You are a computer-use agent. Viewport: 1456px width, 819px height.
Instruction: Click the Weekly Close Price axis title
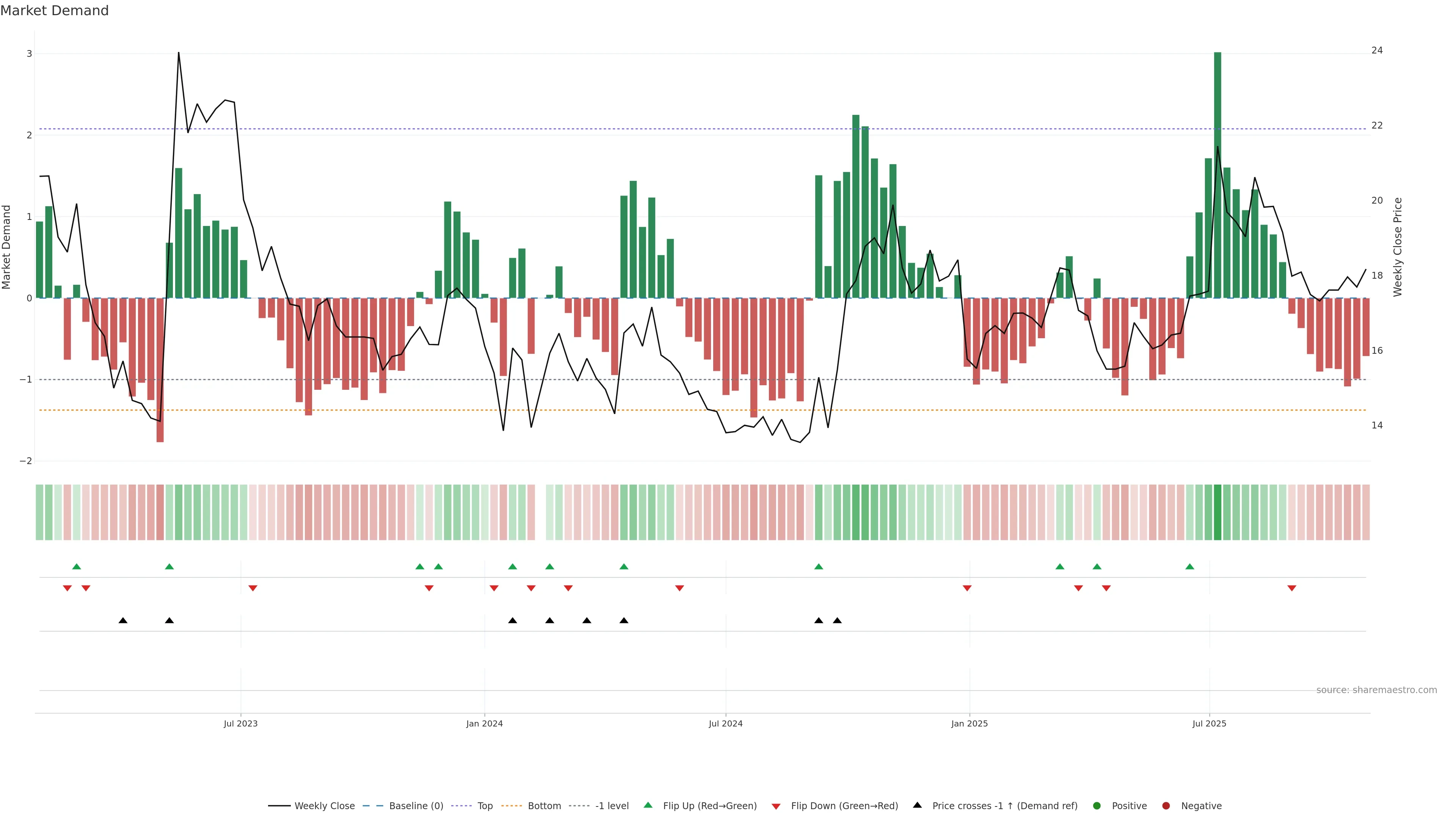coord(1398,247)
